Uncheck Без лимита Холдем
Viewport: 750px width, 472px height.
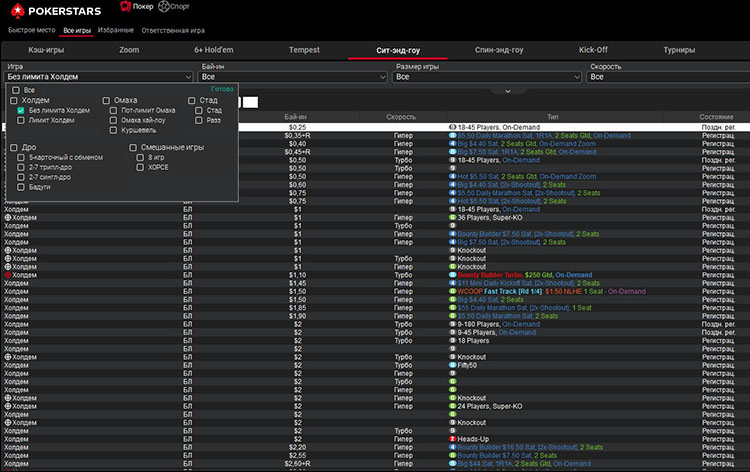point(21,110)
